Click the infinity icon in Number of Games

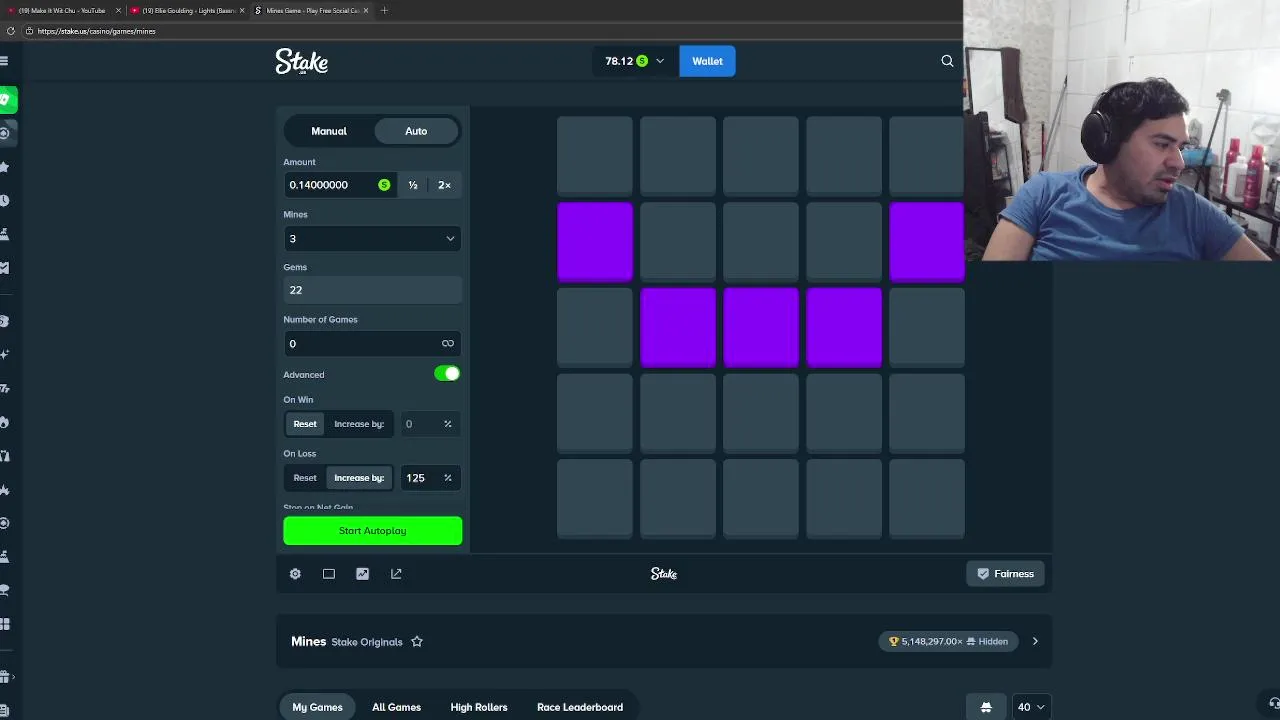click(448, 343)
